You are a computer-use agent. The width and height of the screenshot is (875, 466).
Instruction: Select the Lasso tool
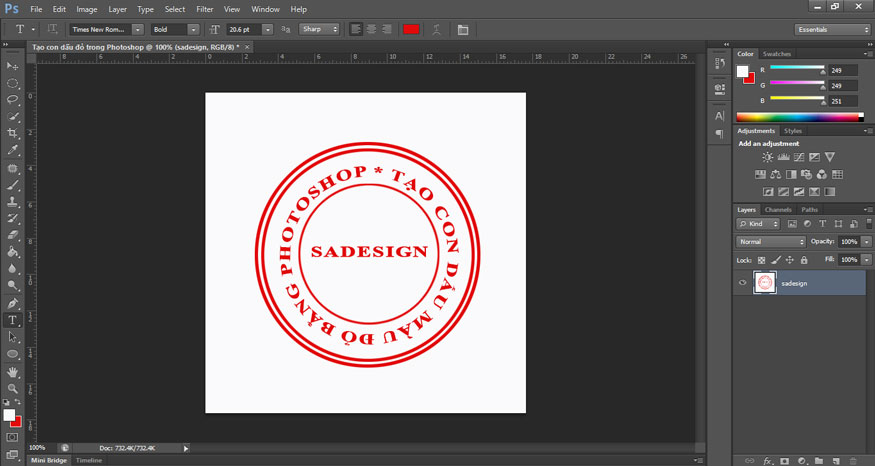point(12,100)
